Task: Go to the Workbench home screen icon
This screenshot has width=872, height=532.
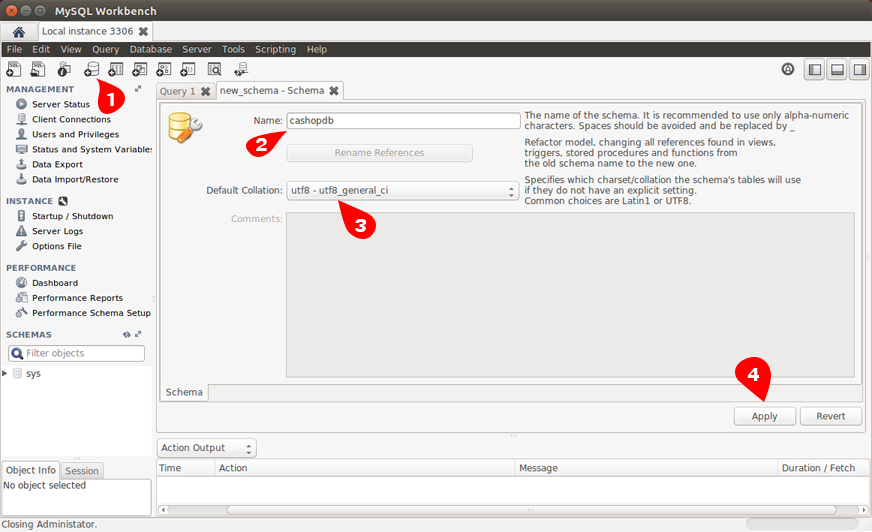Action: point(18,32)
